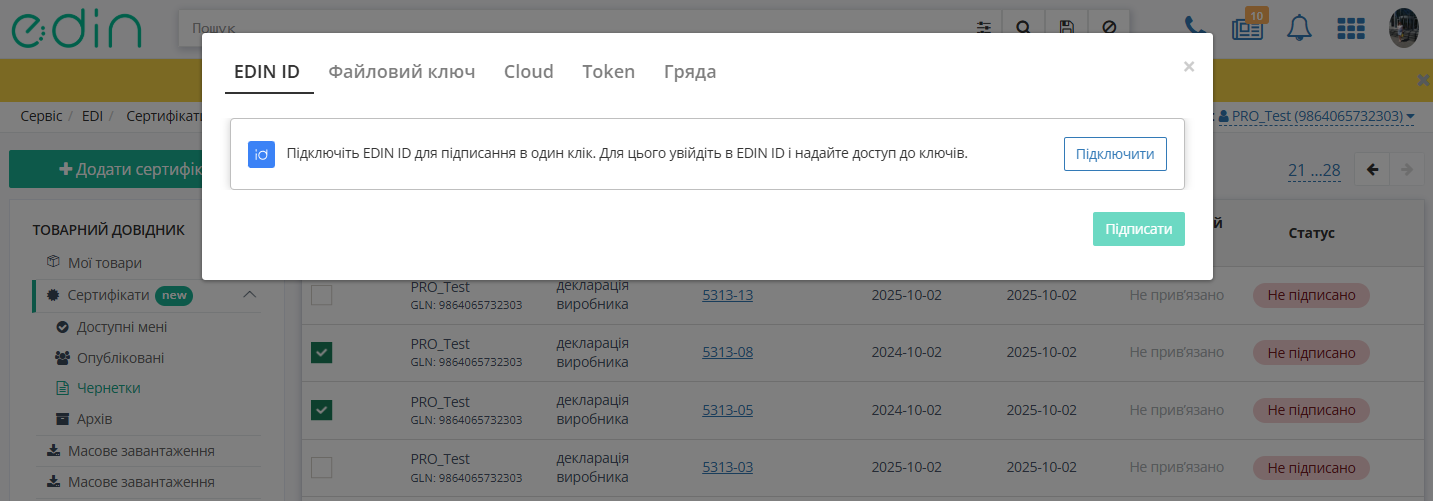Click ТОВАРНИЙ ДОВІДНИК heading

109,230
